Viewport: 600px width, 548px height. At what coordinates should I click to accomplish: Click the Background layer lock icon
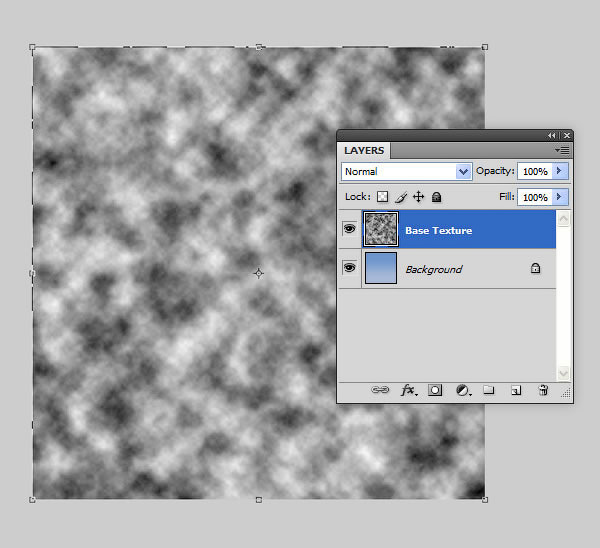point(535,268)
